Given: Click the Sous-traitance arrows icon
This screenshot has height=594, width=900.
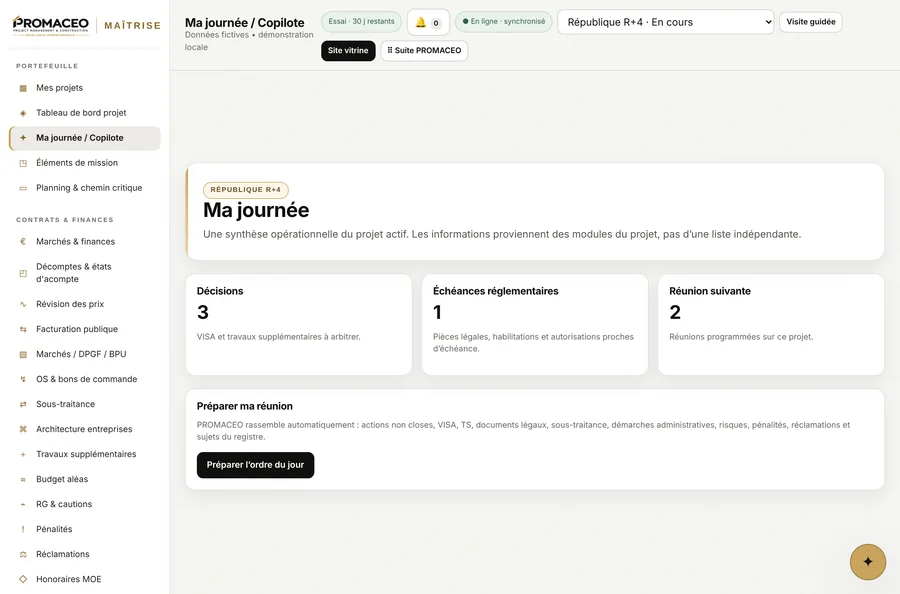Looking at the screenshot, I should [23, 404].
